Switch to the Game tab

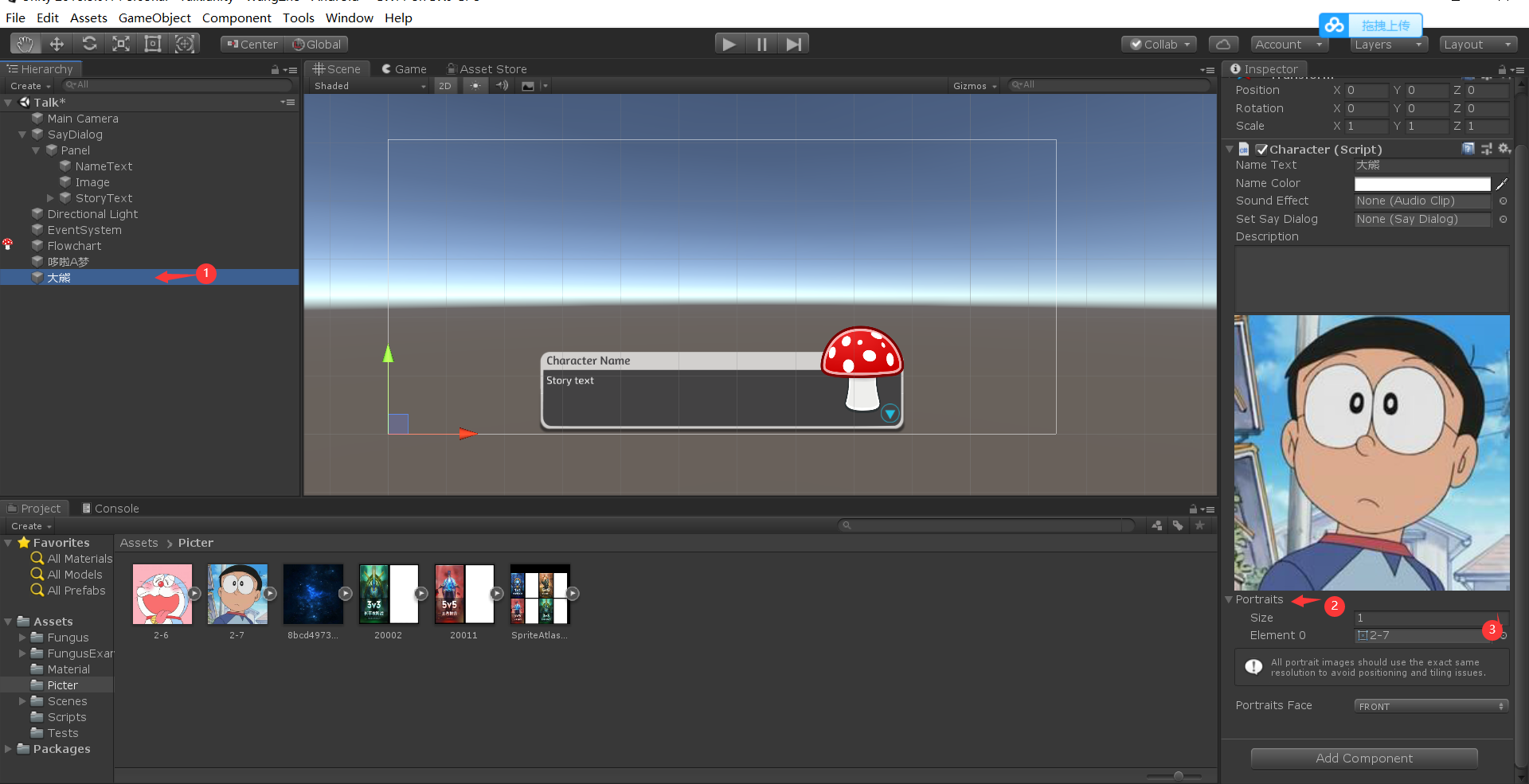pos(404,69)
